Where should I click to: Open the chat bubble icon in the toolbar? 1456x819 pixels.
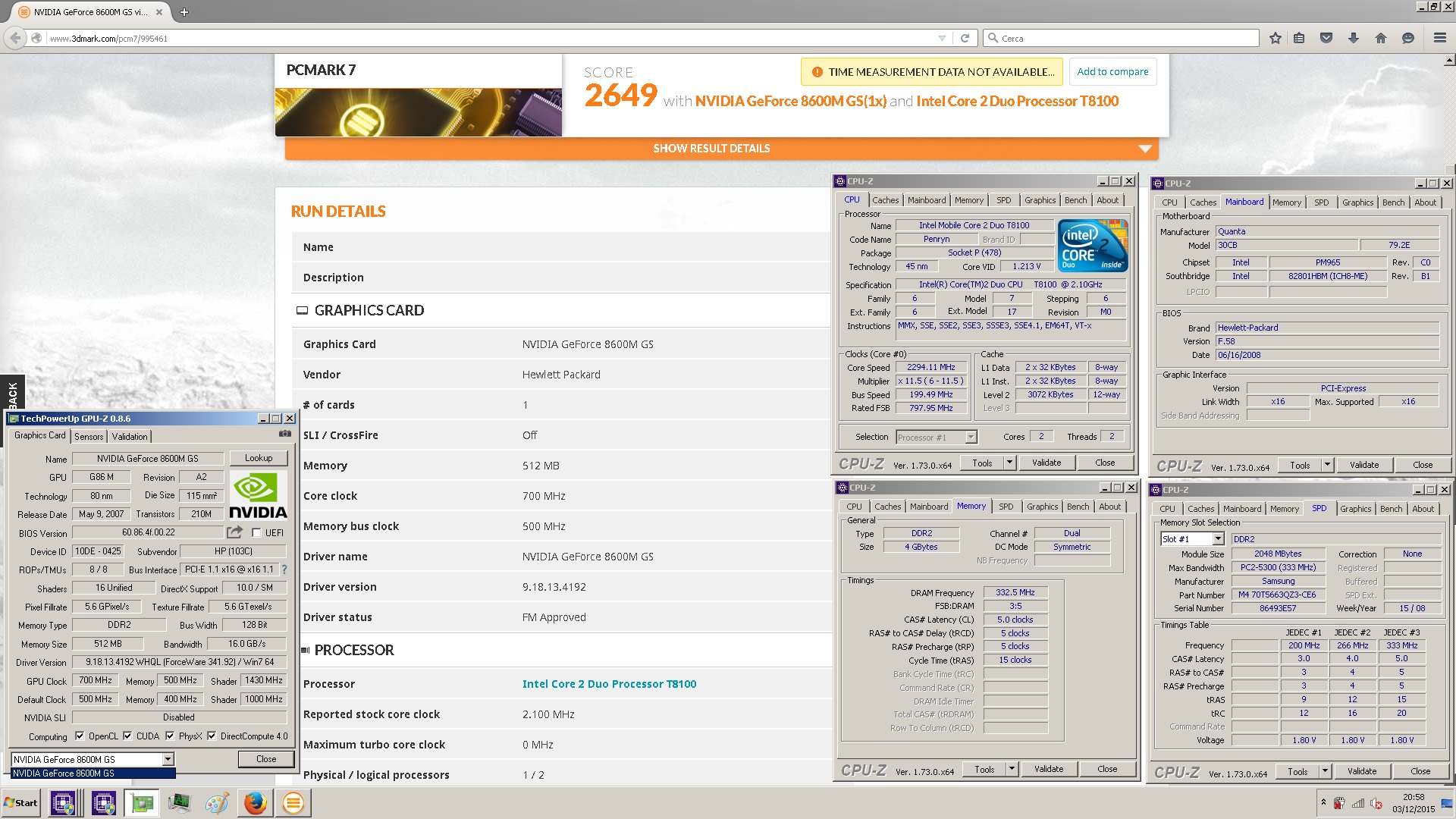(x=1408, y=38)
